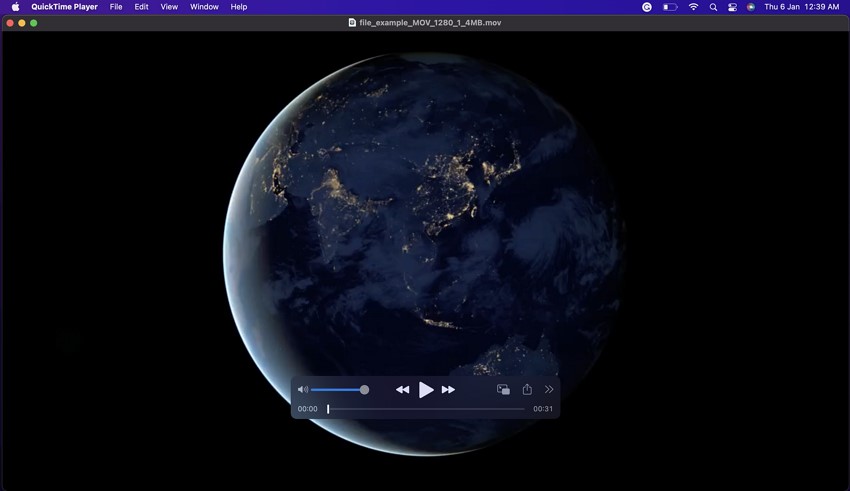Open Spotlight search
This screenshot has height=491, width=850.
point(713,7)
